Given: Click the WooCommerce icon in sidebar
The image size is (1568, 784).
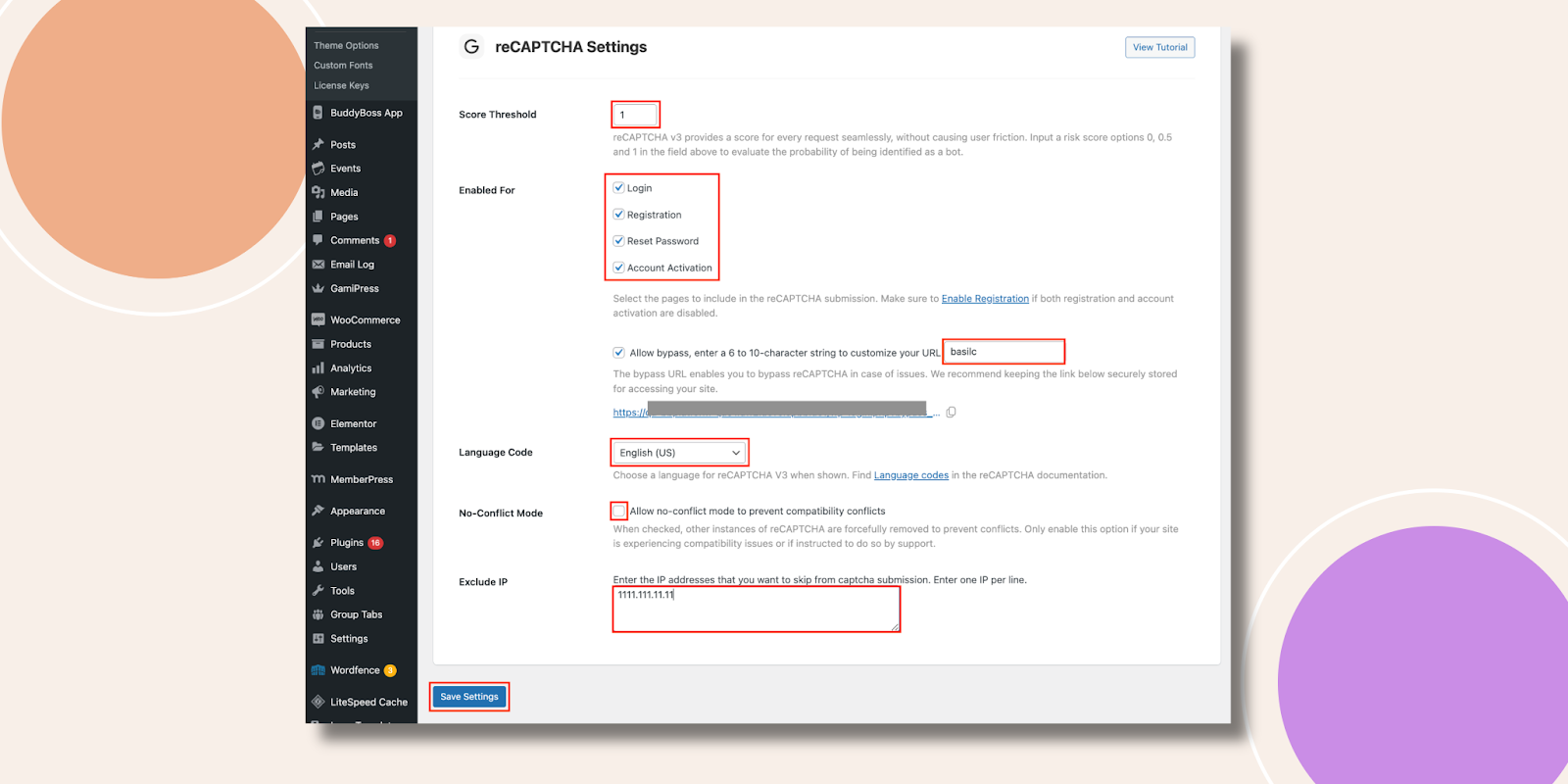Looking at the screenshot, I should click(x=318, y=319).
